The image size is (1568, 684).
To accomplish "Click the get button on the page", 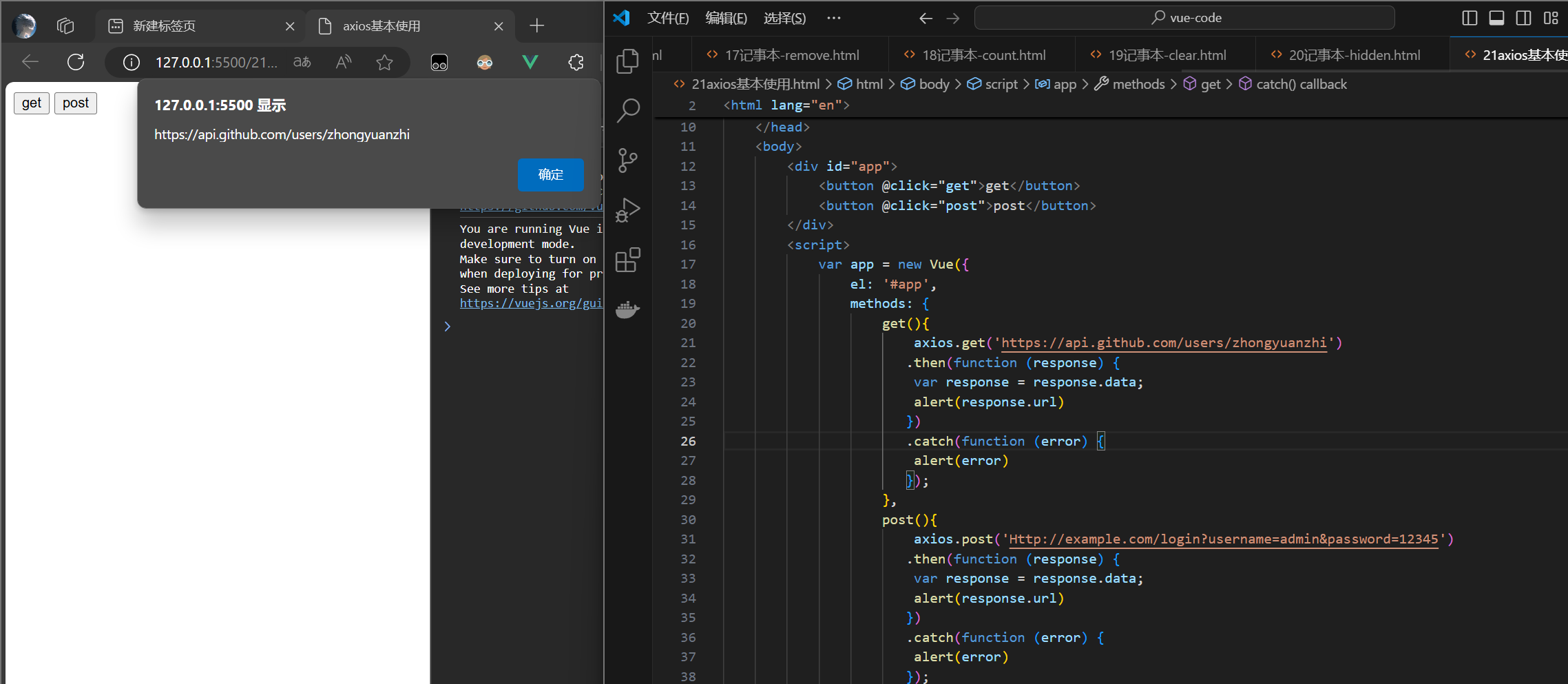I will point(32,103).
